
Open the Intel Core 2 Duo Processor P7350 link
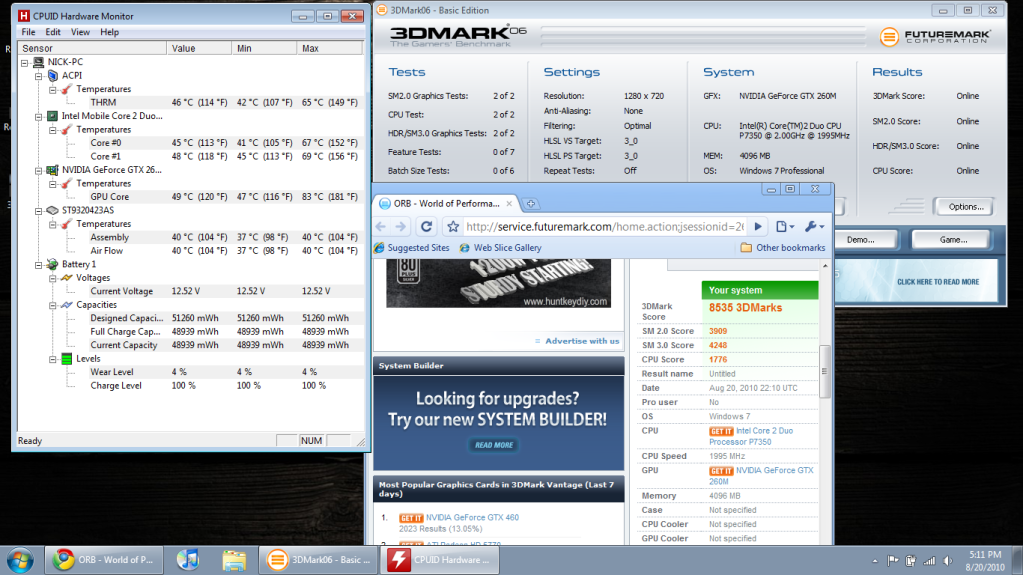[x=751, y=437]
